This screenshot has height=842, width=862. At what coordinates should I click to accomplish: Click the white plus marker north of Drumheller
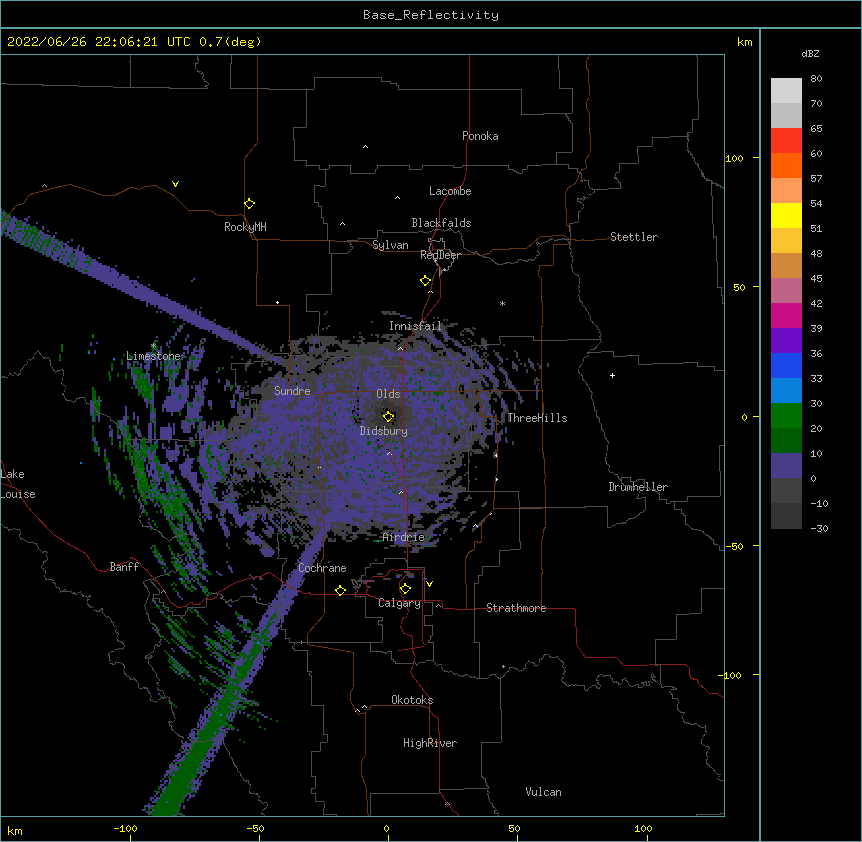point(612,375)
